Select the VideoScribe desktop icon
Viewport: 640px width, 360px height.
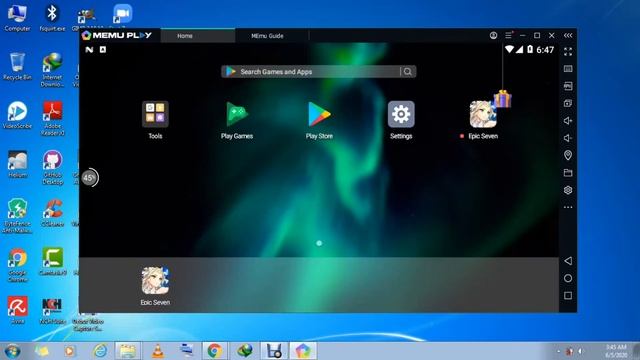pos(17,115)
